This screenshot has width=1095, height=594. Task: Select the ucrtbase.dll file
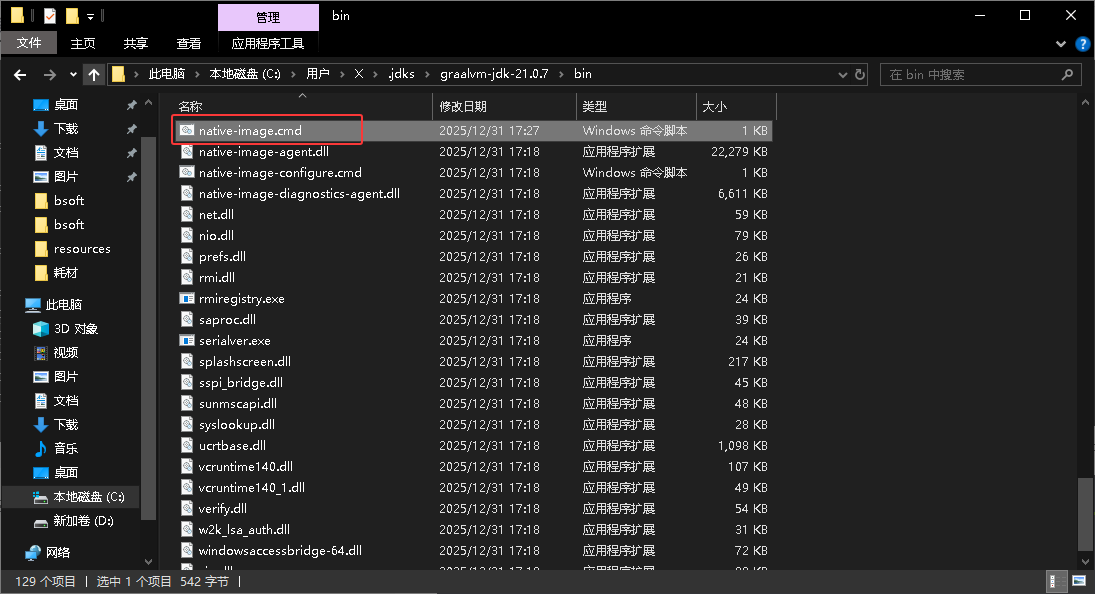point(232,445)
